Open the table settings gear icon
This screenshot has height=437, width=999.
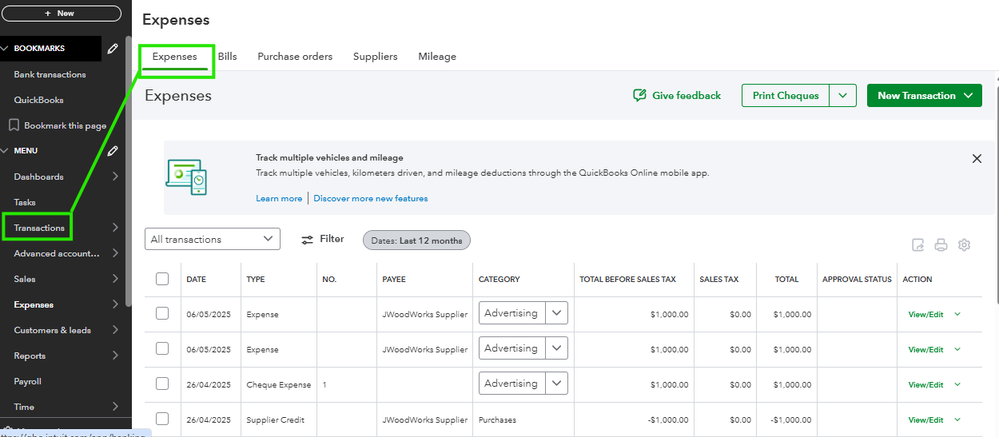pyautogui.click(x=965, y=245)
